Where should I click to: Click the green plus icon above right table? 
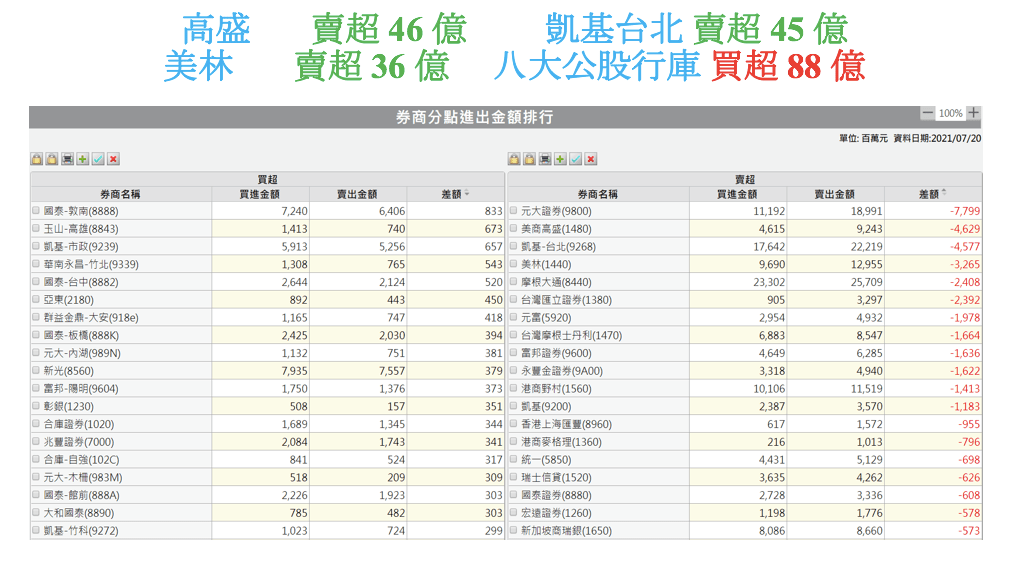[x=560, y=159]
